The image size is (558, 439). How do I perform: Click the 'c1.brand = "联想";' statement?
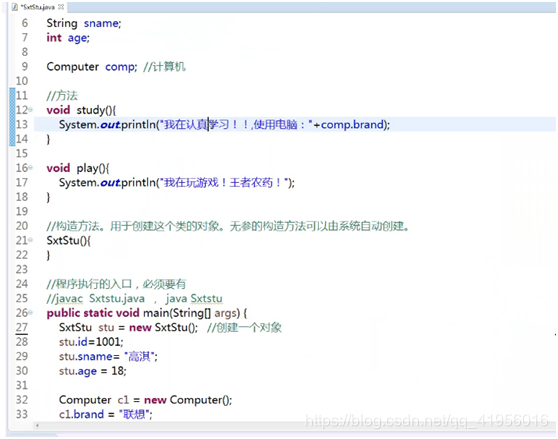(x=105, y=414)
